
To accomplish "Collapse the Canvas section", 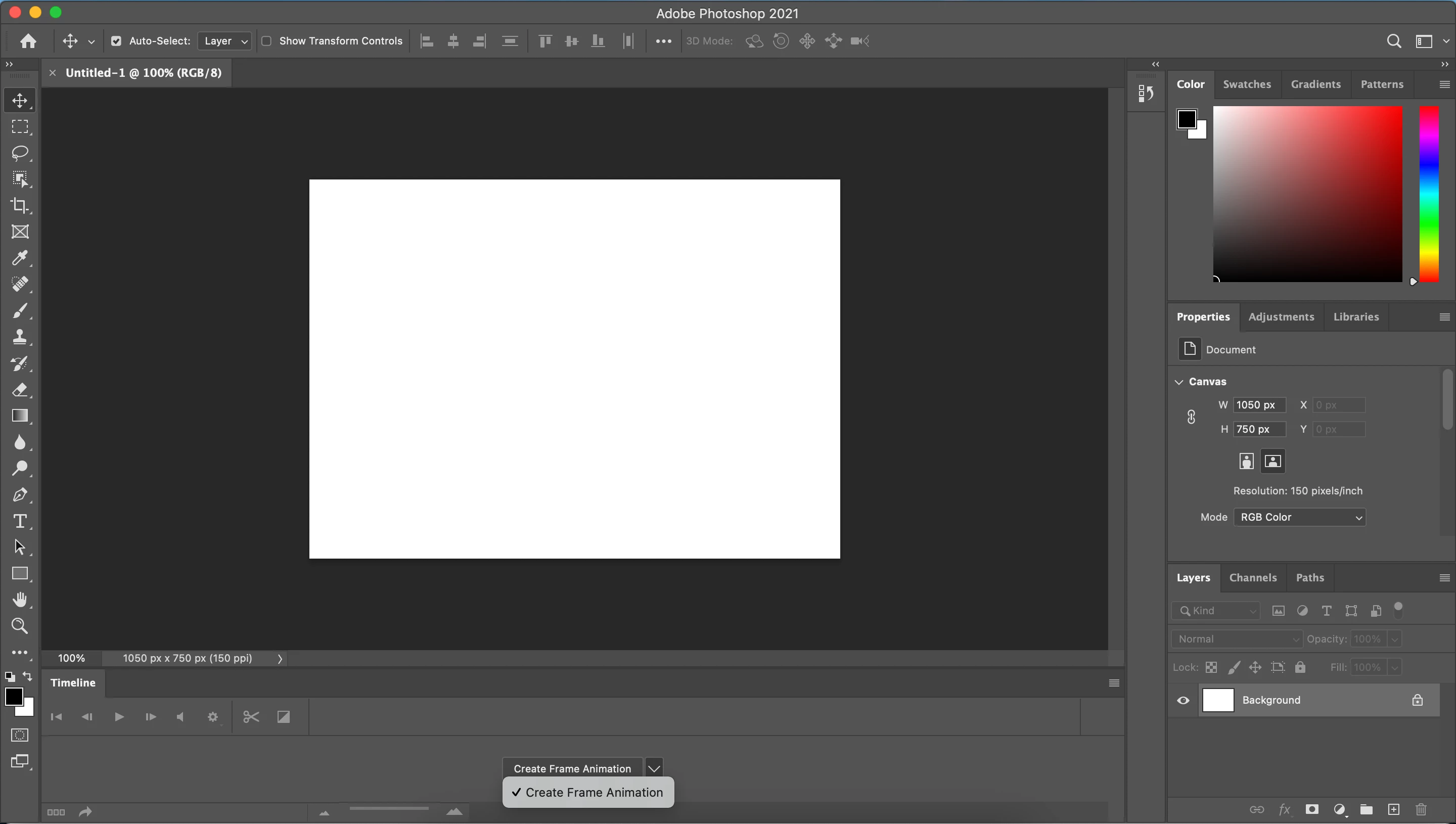I will click(x=1179, y=382).
